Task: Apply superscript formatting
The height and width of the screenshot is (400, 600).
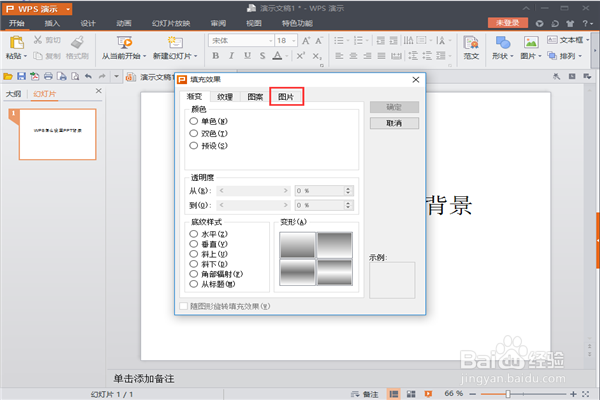Action: [301, 56]
